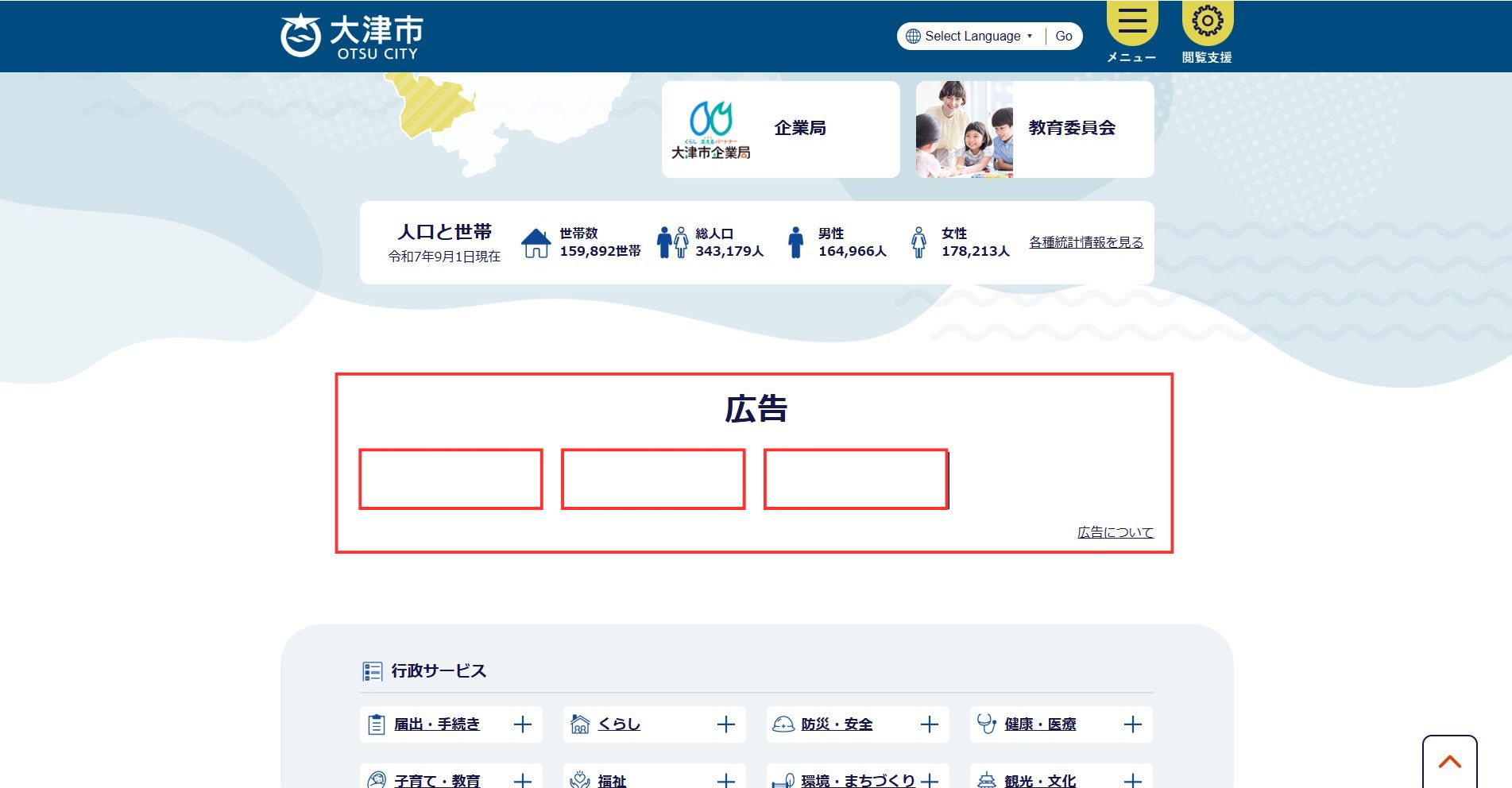Expand the 福祉 plus button
This screenshot has width=1512, height=788.
tap(725, 781)
